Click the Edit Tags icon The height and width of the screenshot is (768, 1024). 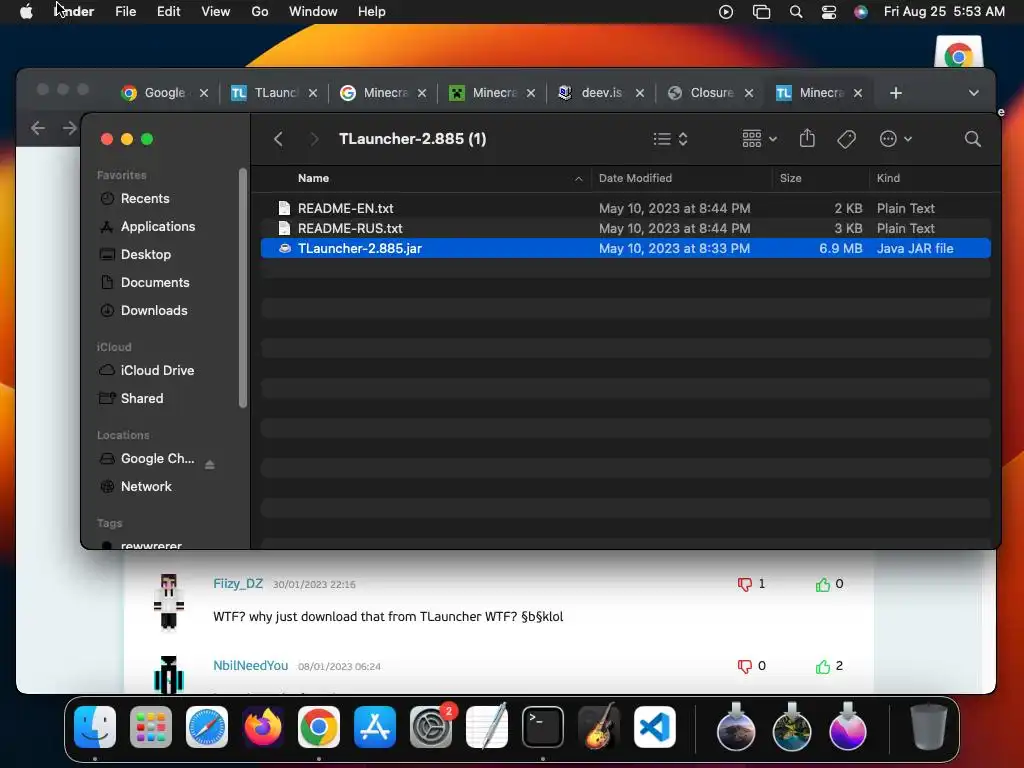tap(846, 139)
